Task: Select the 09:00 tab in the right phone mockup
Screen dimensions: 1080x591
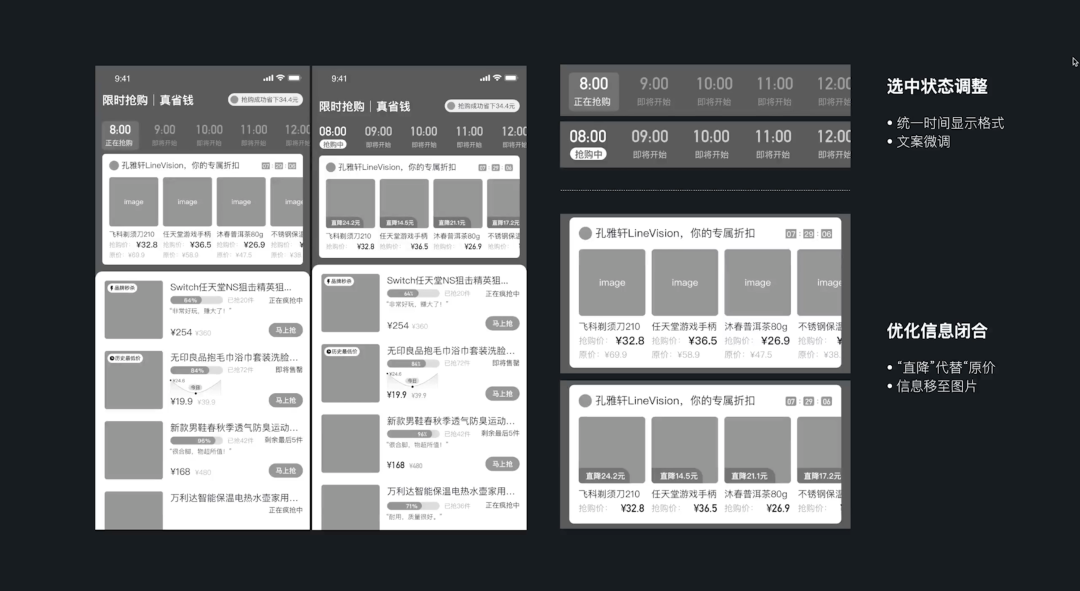Action: coord(378,136)
